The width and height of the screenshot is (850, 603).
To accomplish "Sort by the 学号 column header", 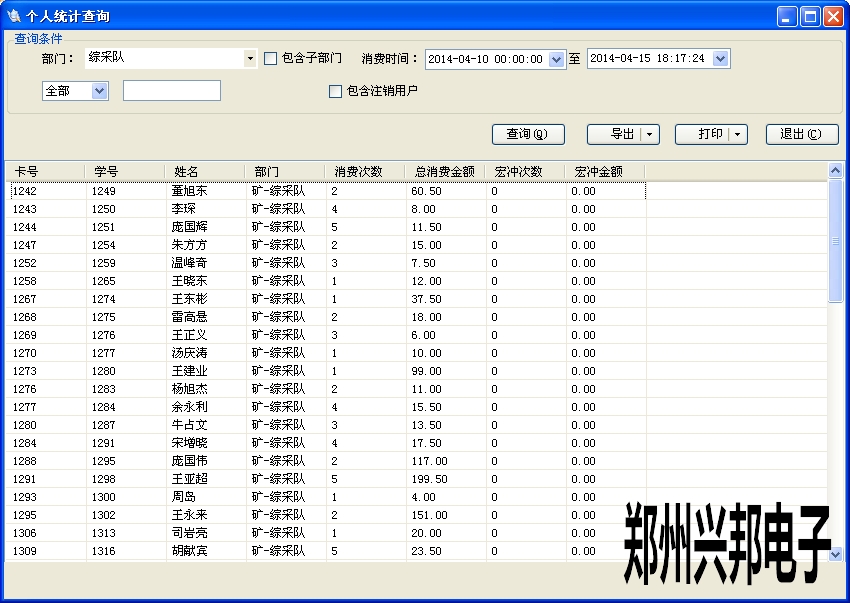I will pyautogui.click(x=125, y=172).
